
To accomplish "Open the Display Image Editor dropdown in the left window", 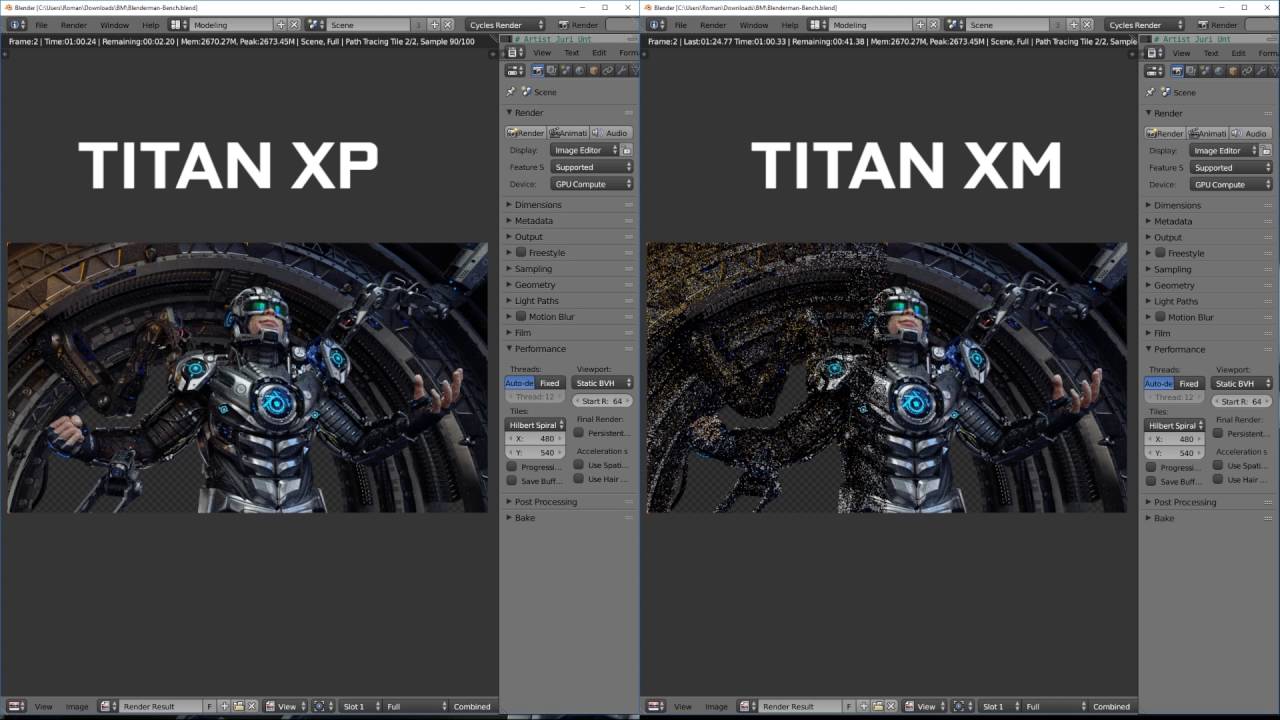I will (x=584, y=150).
